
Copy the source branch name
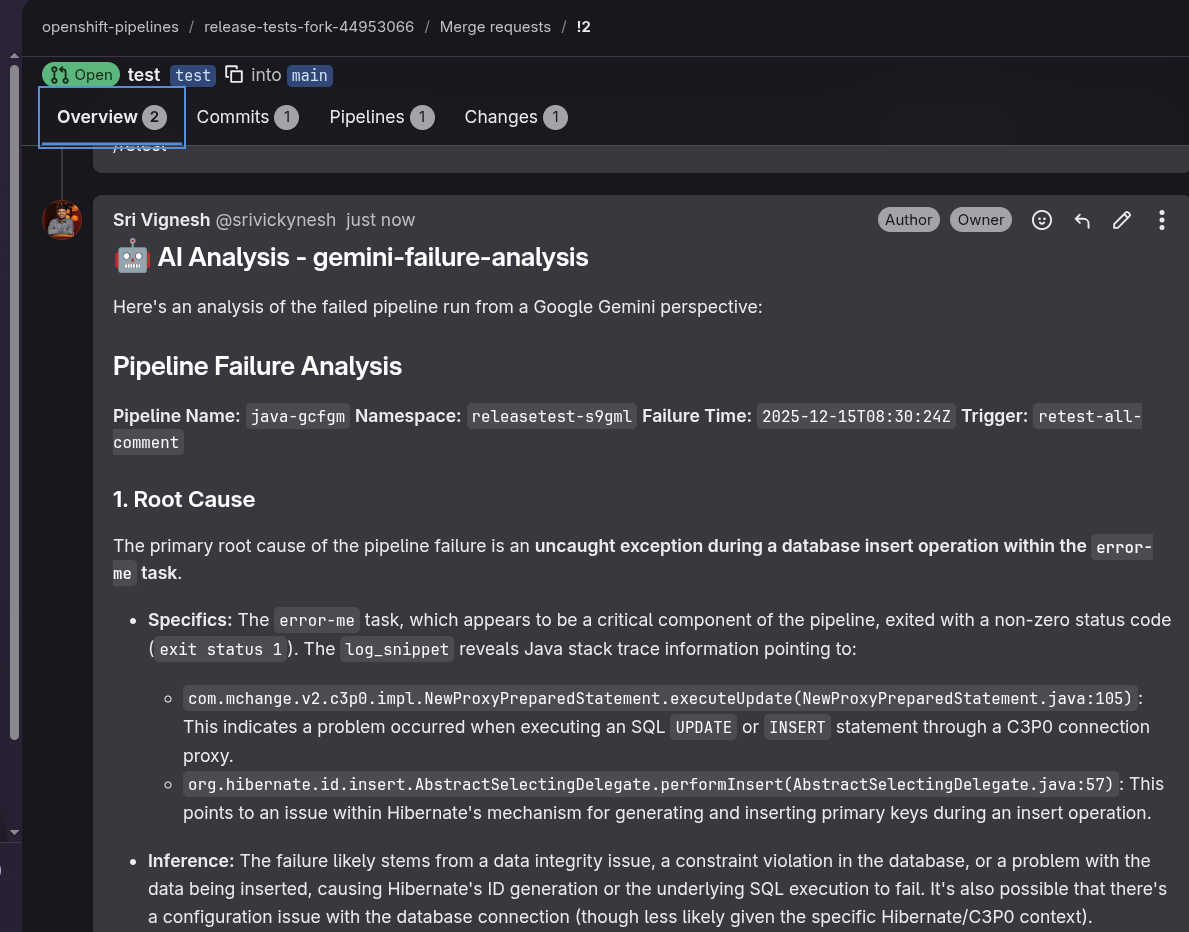[x=234, y=75]
